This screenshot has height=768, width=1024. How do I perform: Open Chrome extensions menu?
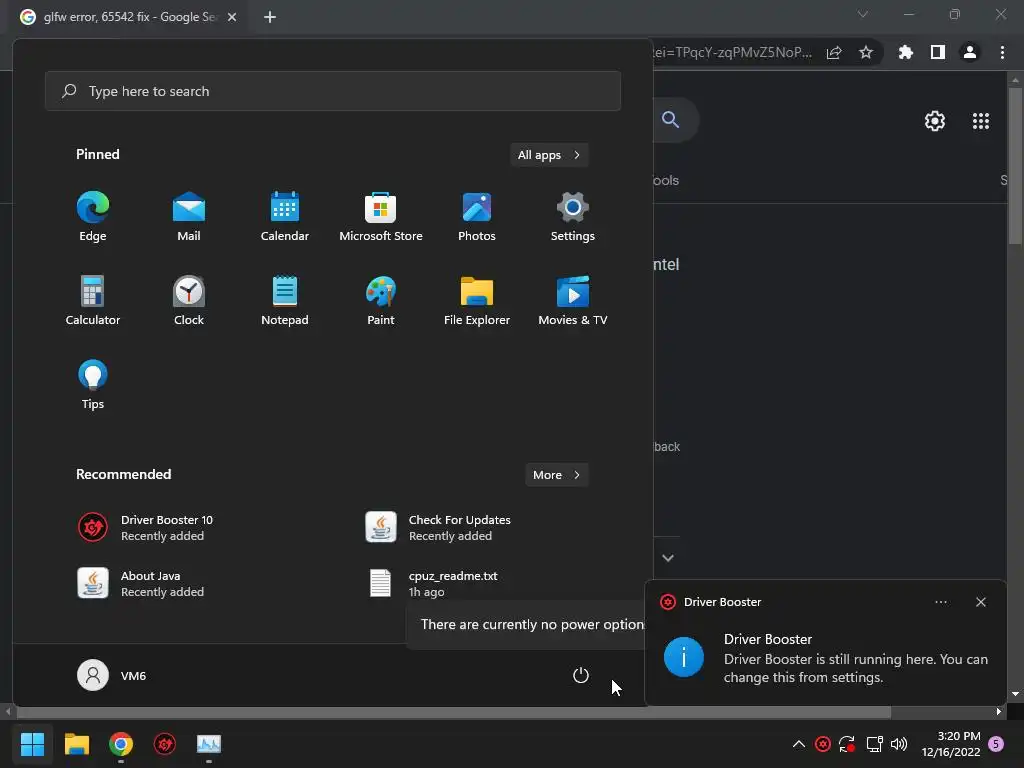point(906,52)
